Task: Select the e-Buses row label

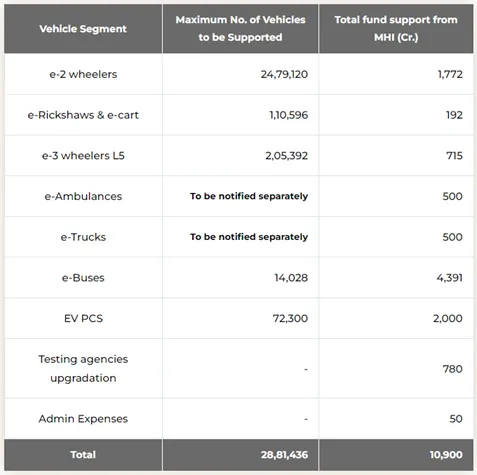Action: click(83, 278)
